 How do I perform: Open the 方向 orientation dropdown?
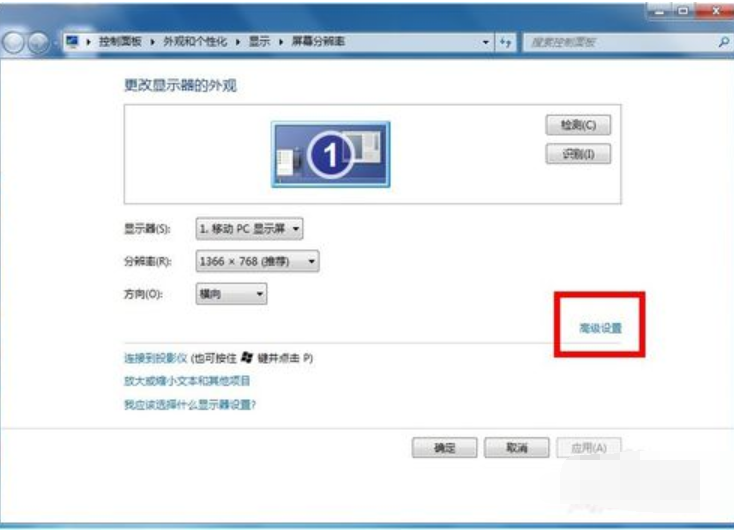click(x=231, y=294)
